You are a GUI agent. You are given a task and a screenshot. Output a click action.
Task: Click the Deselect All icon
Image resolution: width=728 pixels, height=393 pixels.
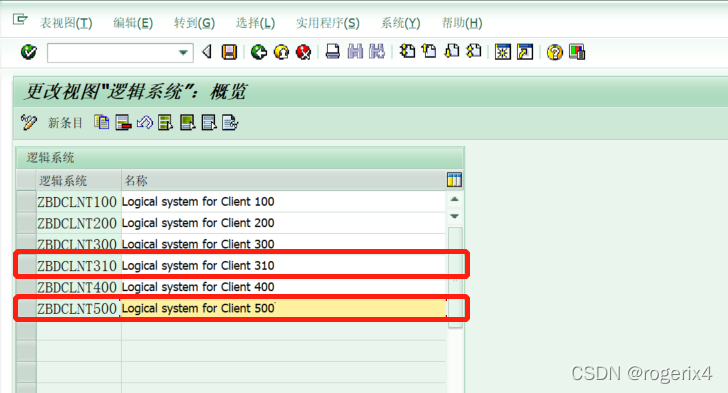tap(209, 123)
